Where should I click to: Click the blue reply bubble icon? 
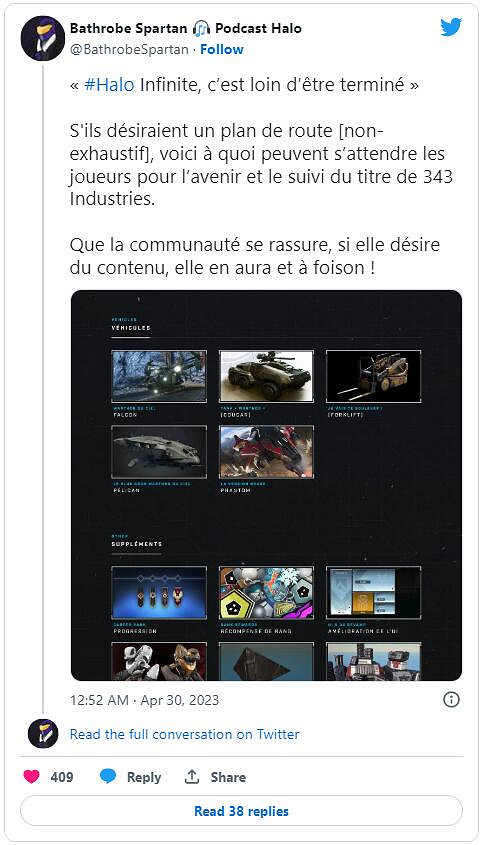click(x=108, y=777)
